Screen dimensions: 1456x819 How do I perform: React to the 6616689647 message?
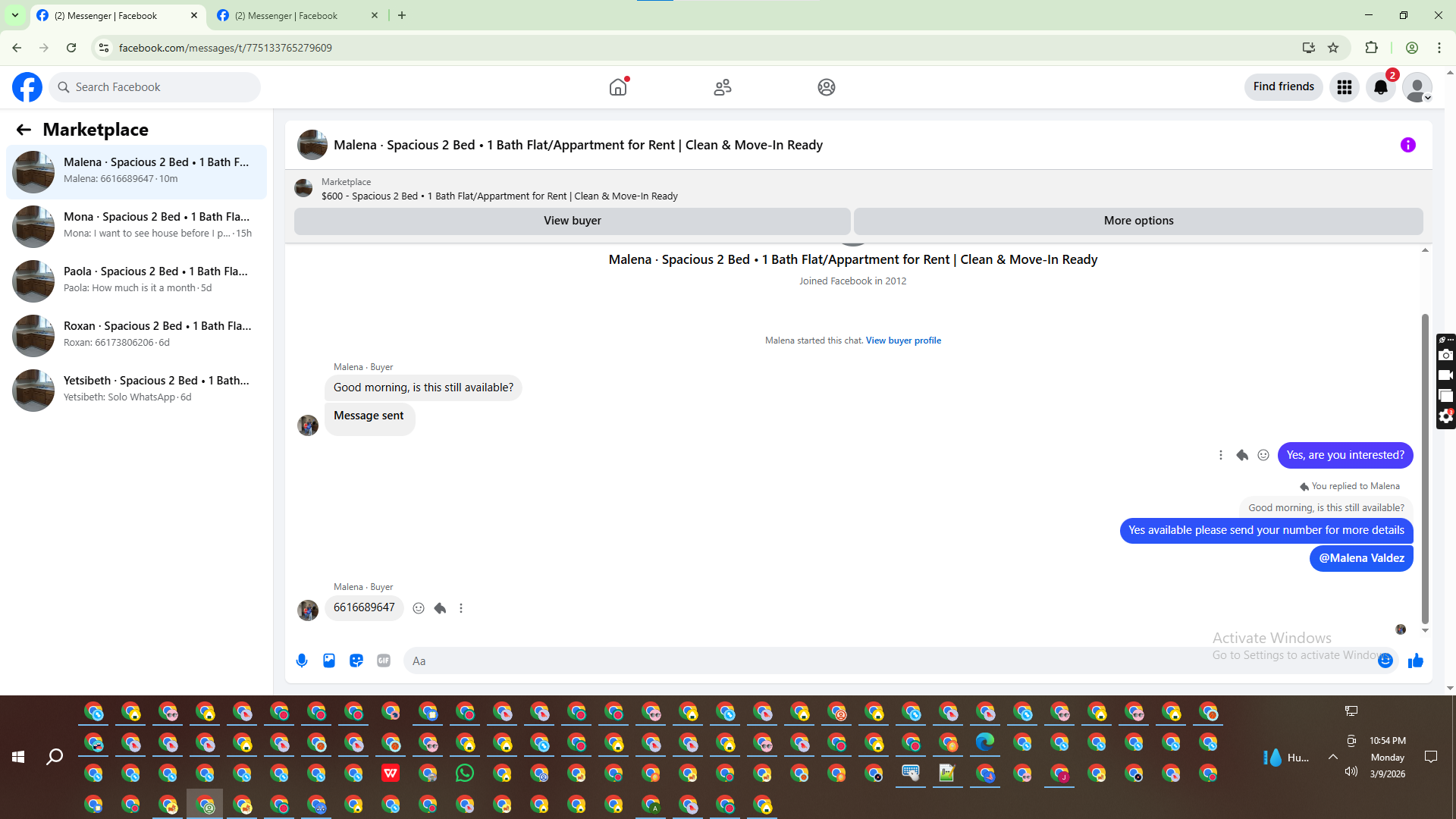419,608
